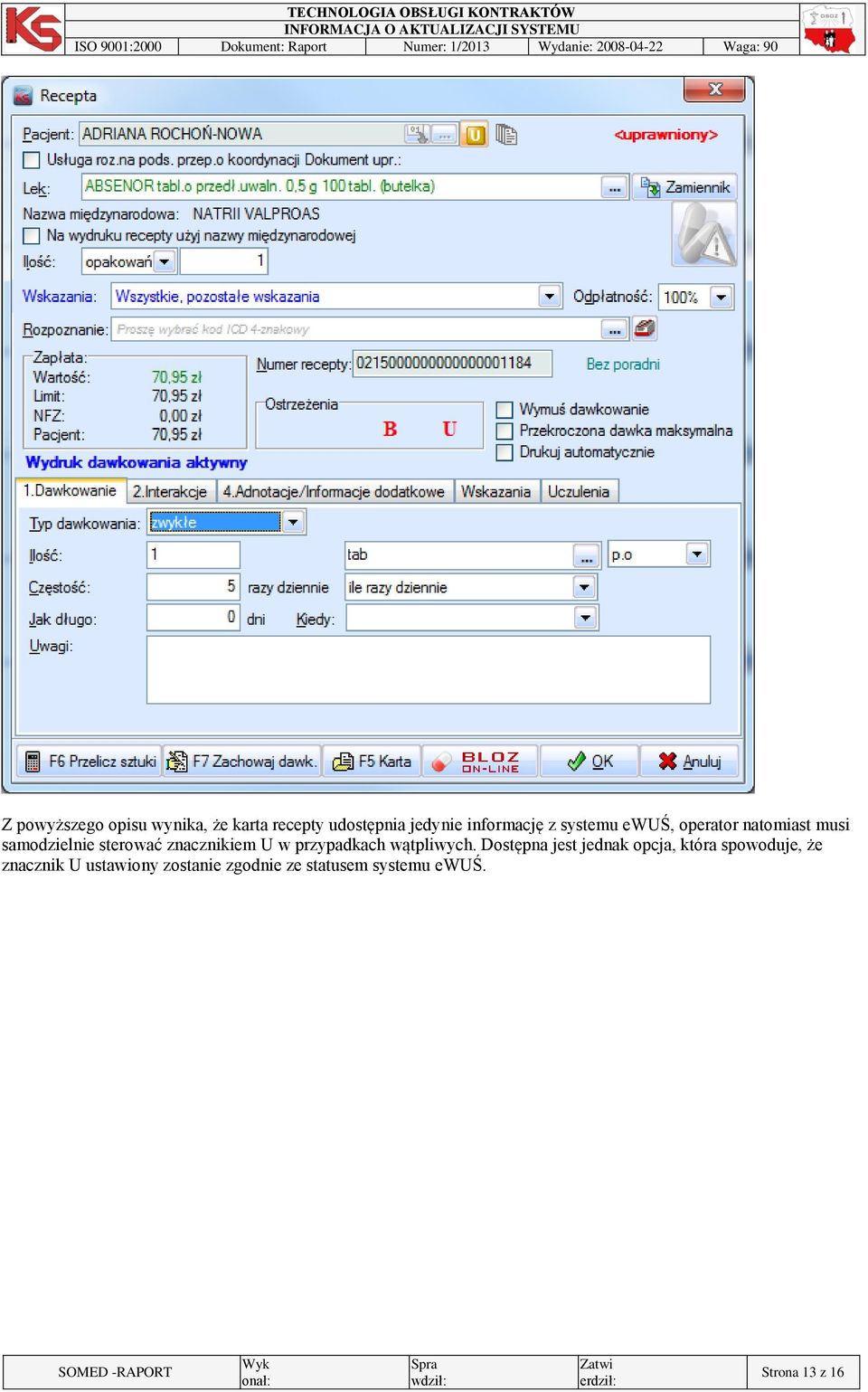Viewport: 868px width, 1392px height.
Task: Click the NFZ 0,00 zł value
Action: [x=180, y=416]
